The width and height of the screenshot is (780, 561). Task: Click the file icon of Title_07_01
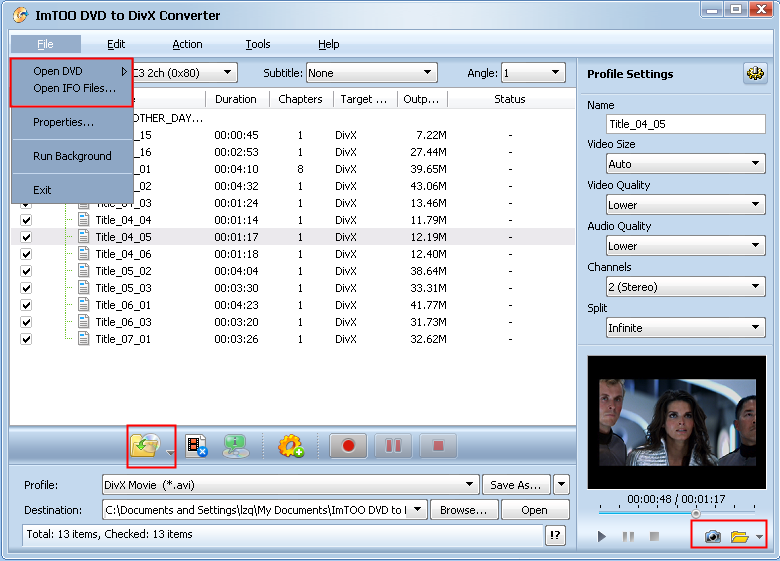click(x=84, y=339)
